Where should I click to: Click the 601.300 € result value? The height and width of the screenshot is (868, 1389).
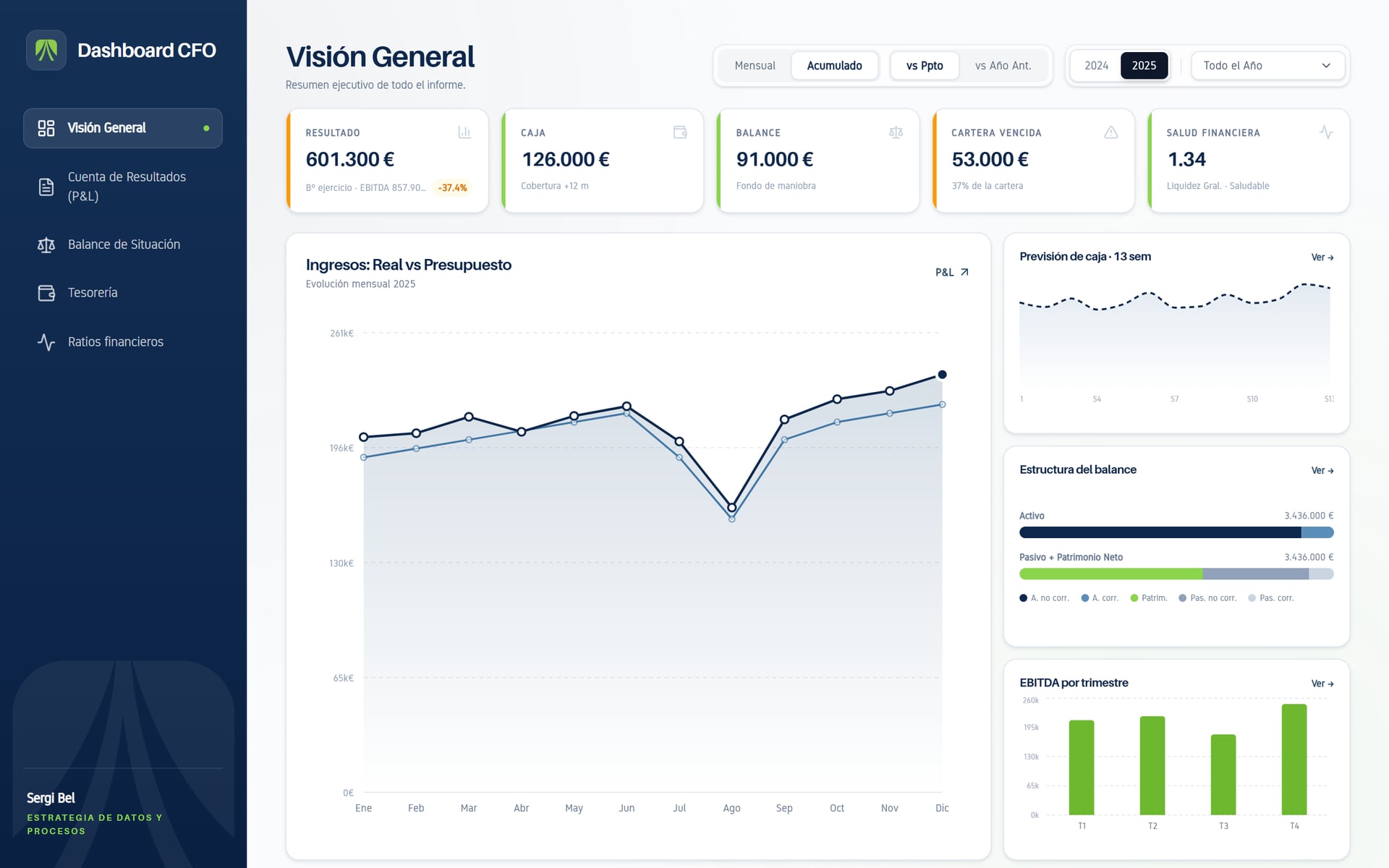coord(350,159)
